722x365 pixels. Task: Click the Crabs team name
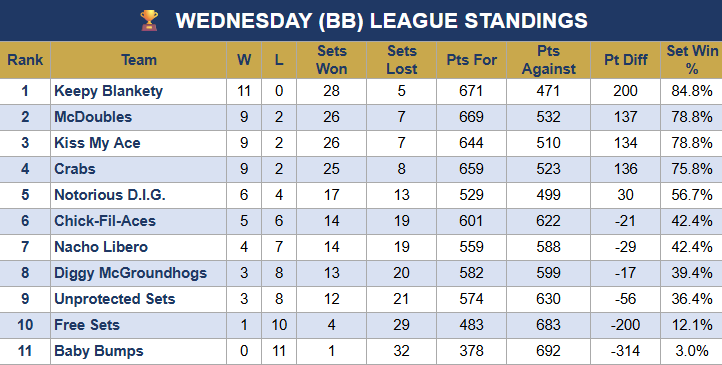click(75, 169)
